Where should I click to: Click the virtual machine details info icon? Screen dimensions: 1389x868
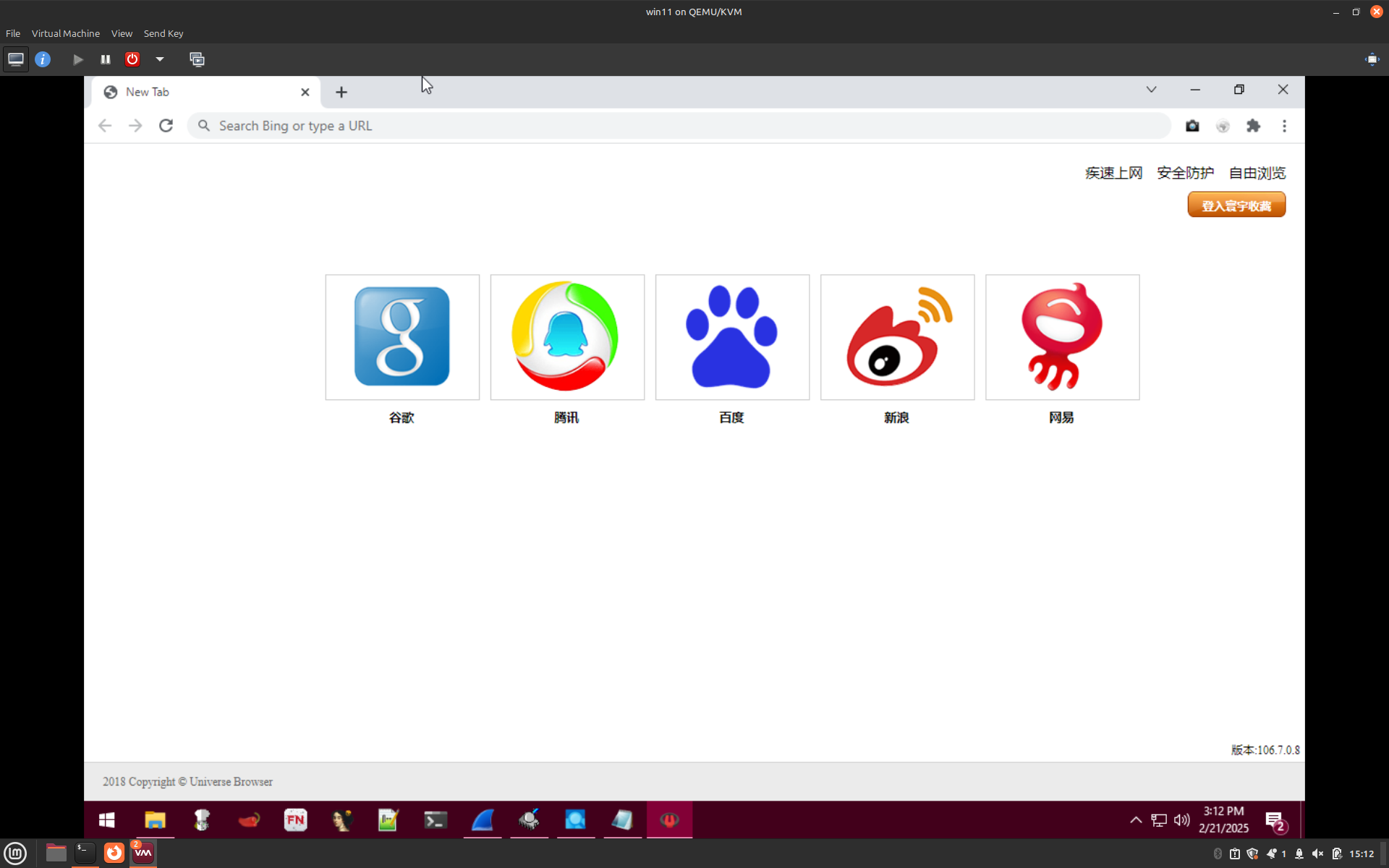click(43, 59)
